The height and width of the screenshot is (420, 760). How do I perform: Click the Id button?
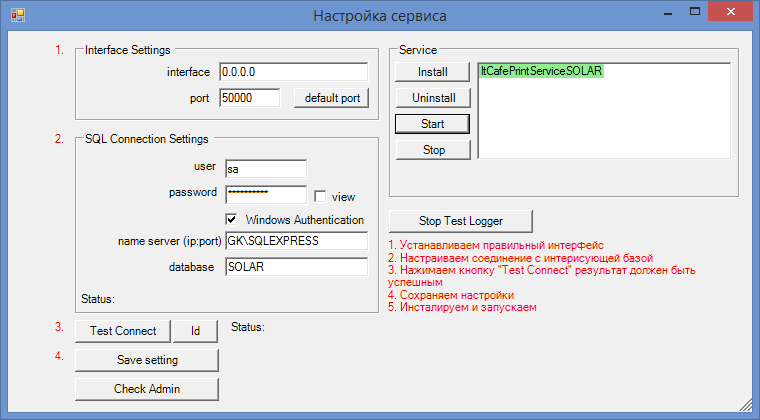click(x=196, y=331)
